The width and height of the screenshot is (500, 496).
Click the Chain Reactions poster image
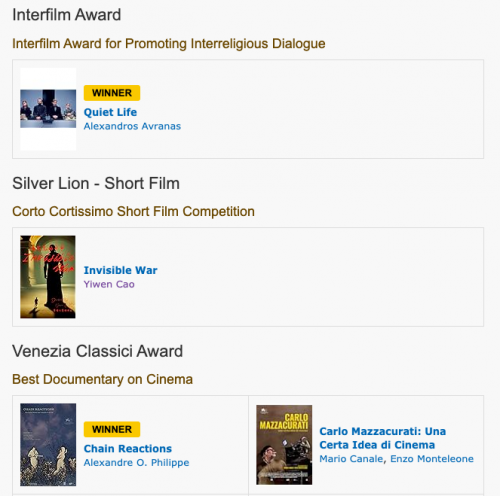(48, 445)
